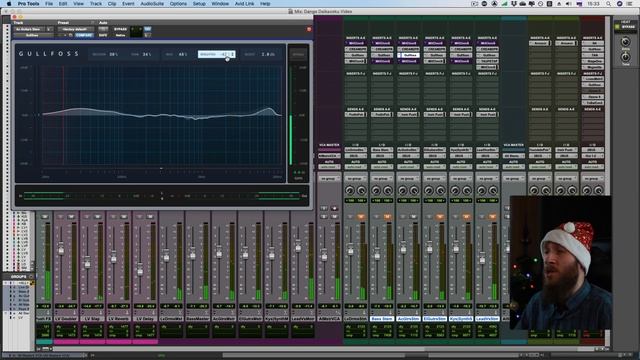
Task: Select the AllMstrVCA track name
Action: tap(329, 318)
